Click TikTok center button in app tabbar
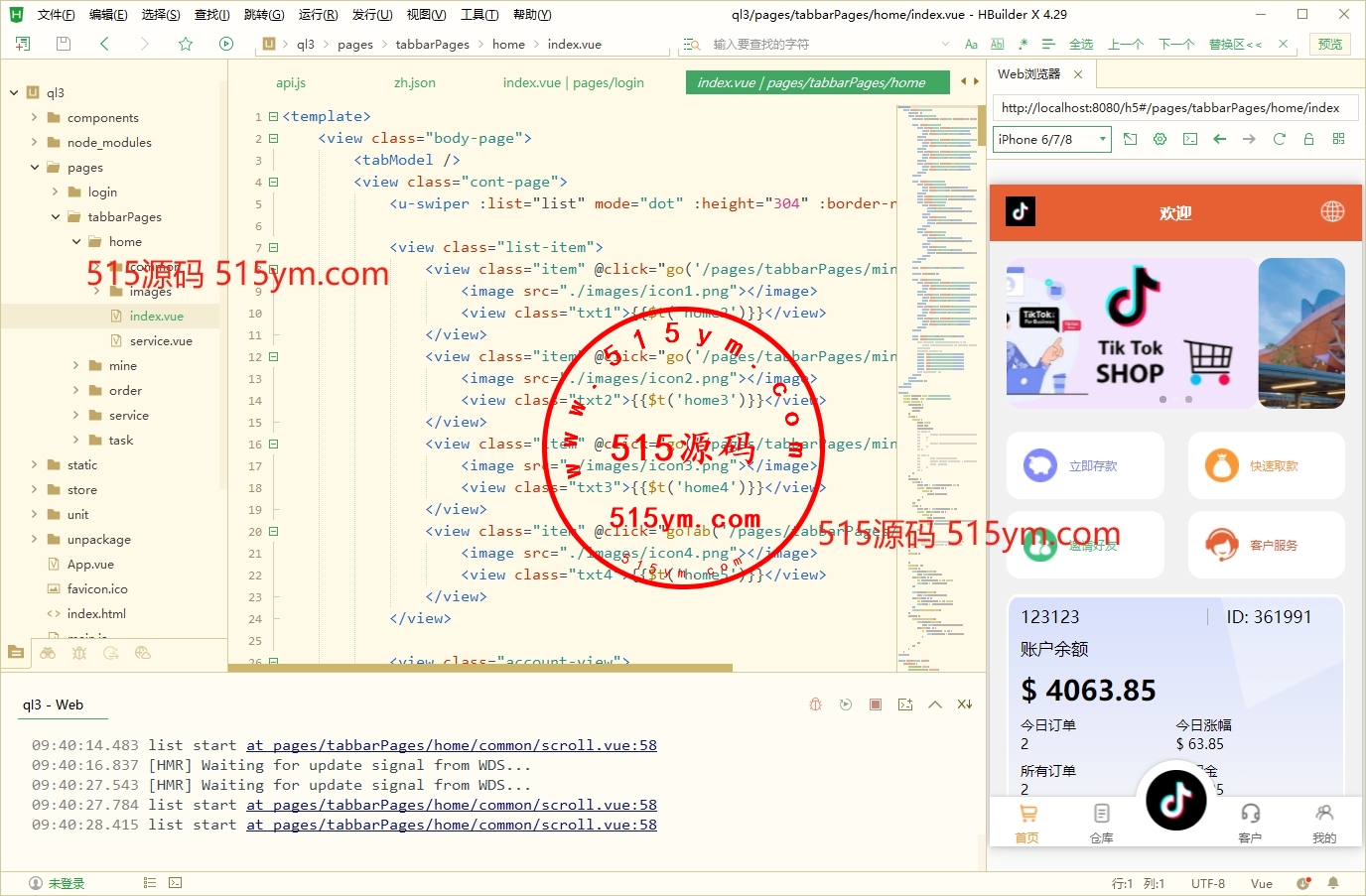1366x896 pixels. click(1175, 799)
